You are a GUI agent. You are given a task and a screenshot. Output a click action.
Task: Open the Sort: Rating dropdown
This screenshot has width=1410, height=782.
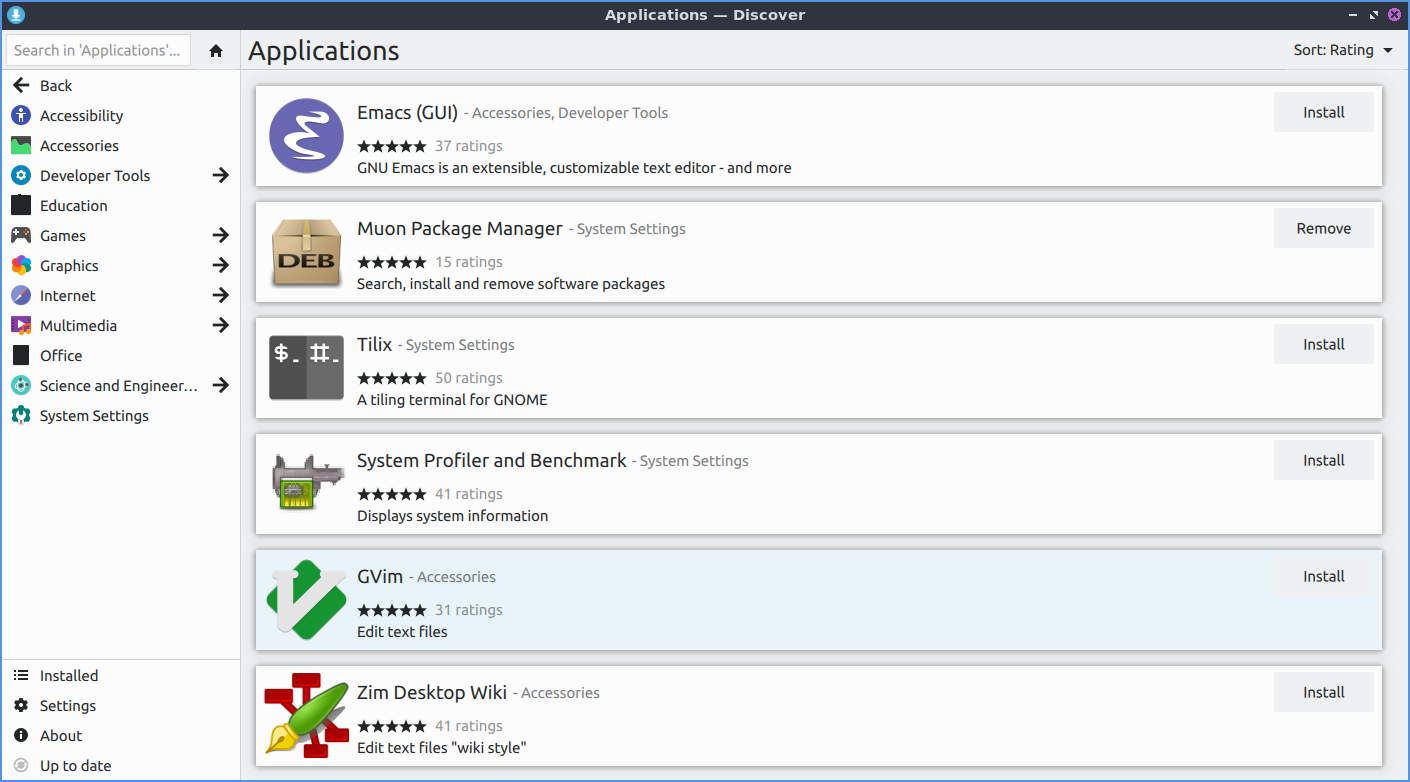(x=1342, y=50)
